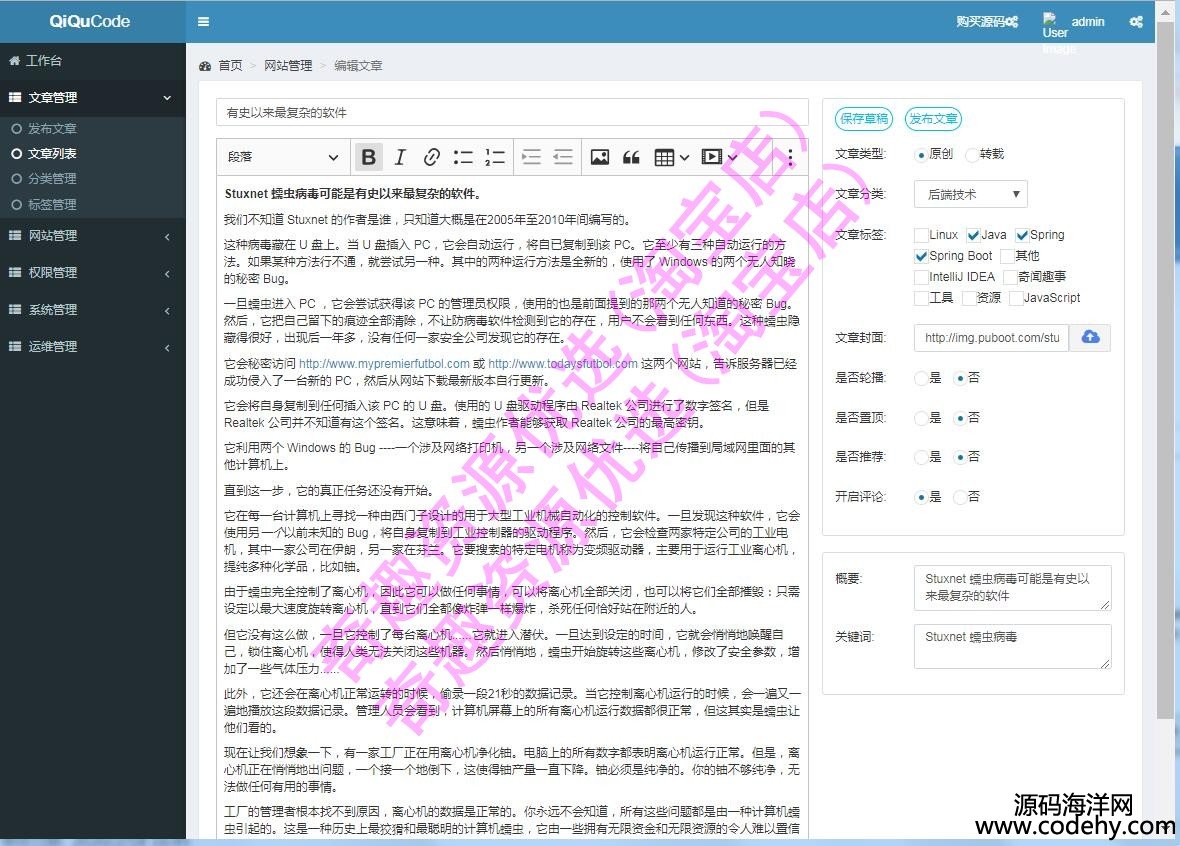Click the breadcrumb dashboard icon
The width and height of the screenshot is (1180, 846).
pyautogui.click(x=205, y=65)
